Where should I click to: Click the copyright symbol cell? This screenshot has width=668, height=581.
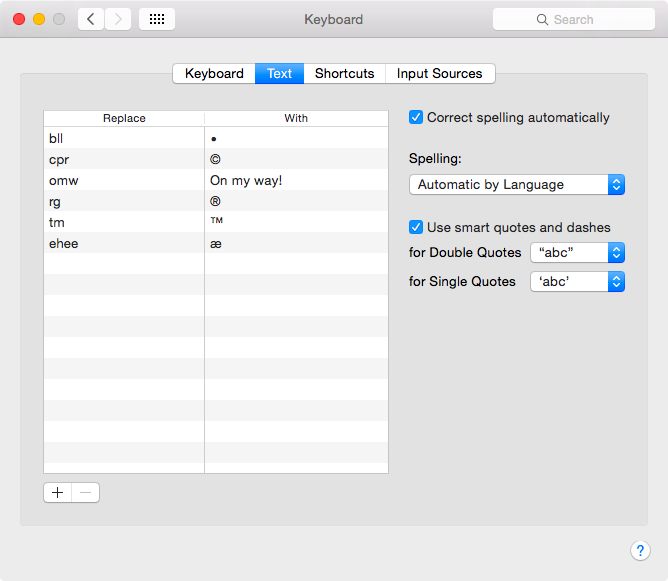[x=297, y=159]
